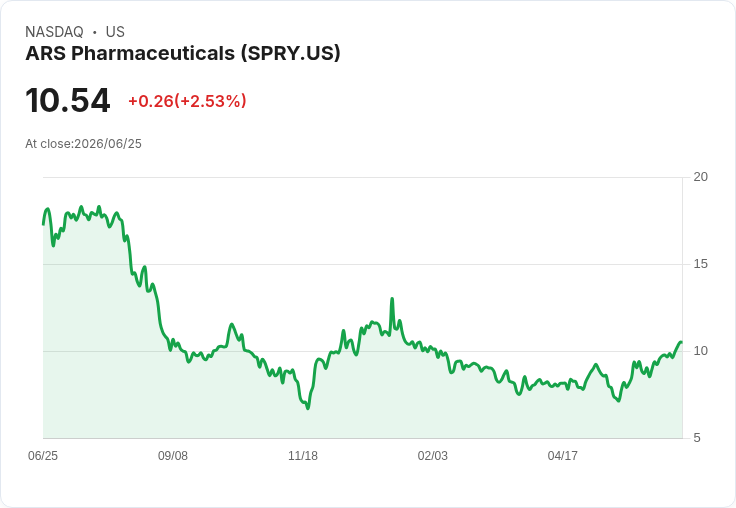Click the +0.26(+2.53%) change value
This screenshot has width=736, height=508.
click(x=187, y=101)
